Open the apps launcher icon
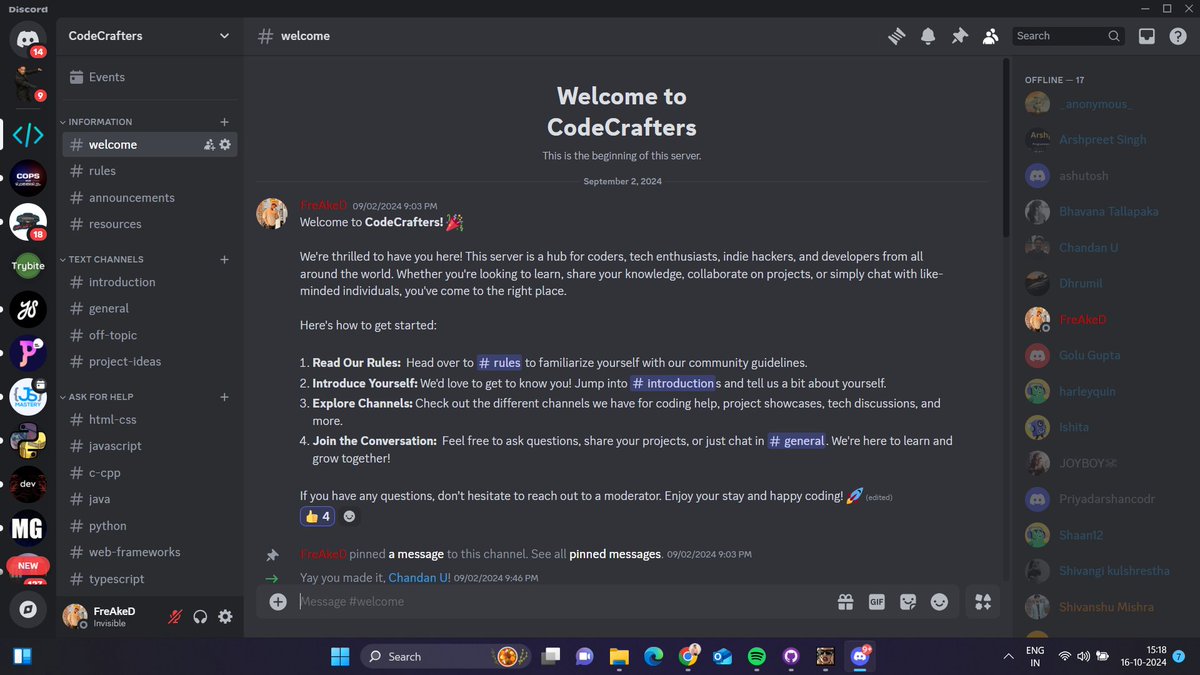The width and height of the screenshot is (1200, 675). click(982, 601)
